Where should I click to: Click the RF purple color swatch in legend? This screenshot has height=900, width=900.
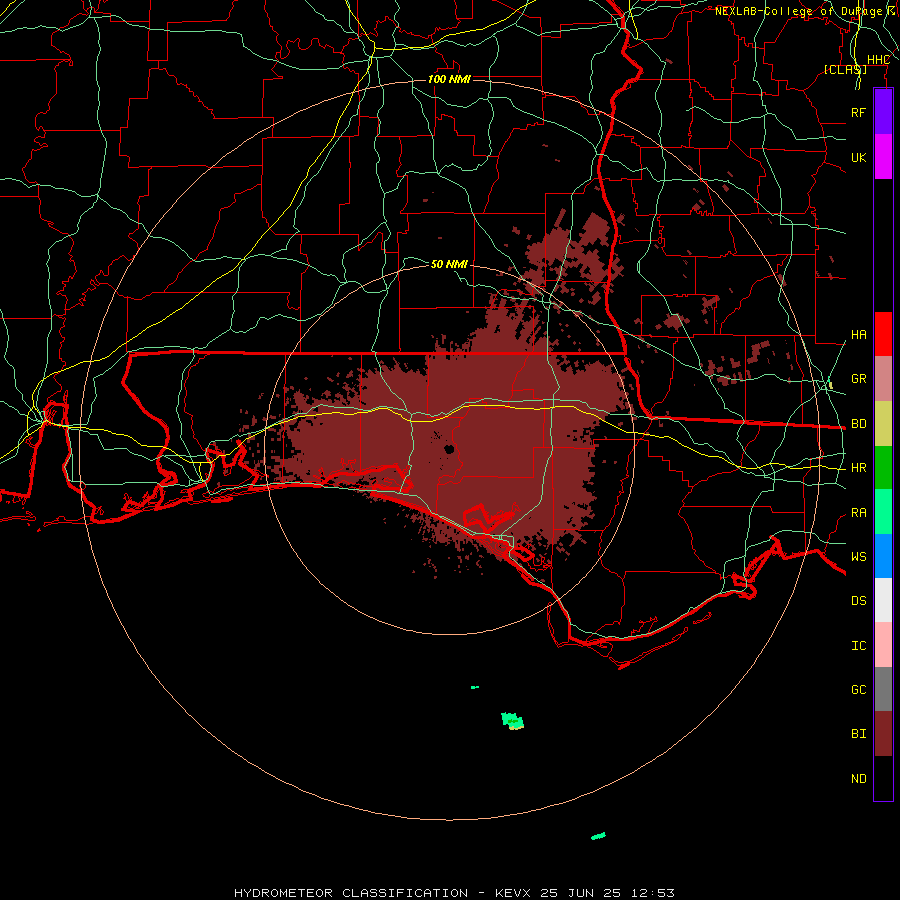pos(883,112)
